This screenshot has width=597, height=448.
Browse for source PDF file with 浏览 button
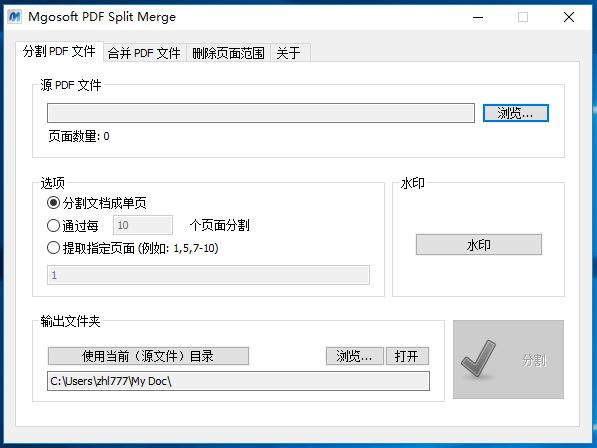click(516, 113)
